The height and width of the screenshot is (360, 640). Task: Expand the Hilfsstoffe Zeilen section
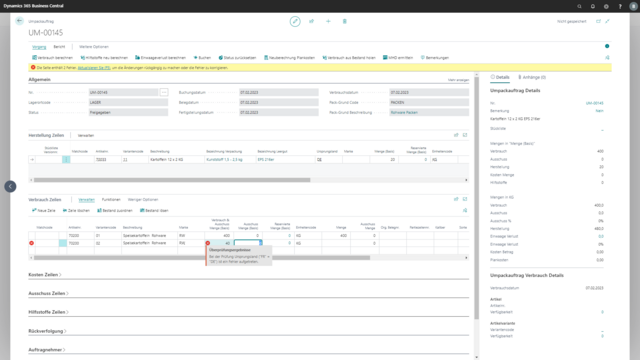point(48,312)
